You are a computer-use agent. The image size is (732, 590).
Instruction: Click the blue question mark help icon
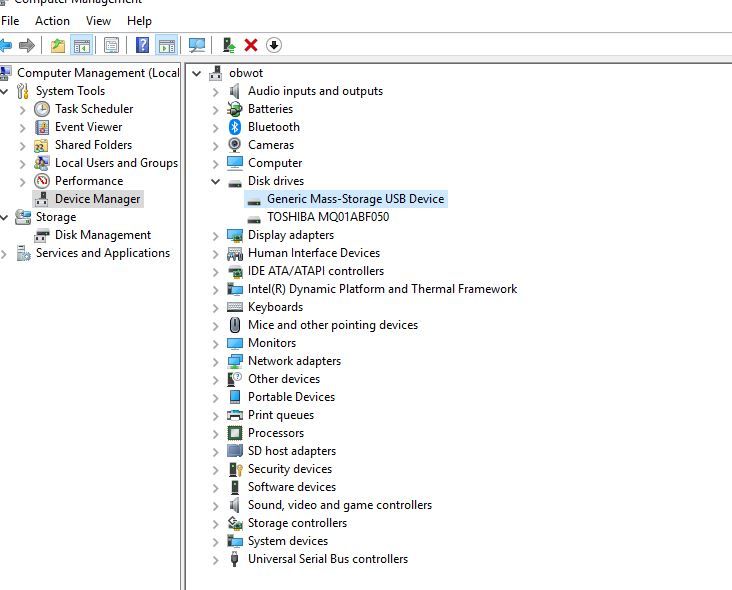tap(143, 45)
